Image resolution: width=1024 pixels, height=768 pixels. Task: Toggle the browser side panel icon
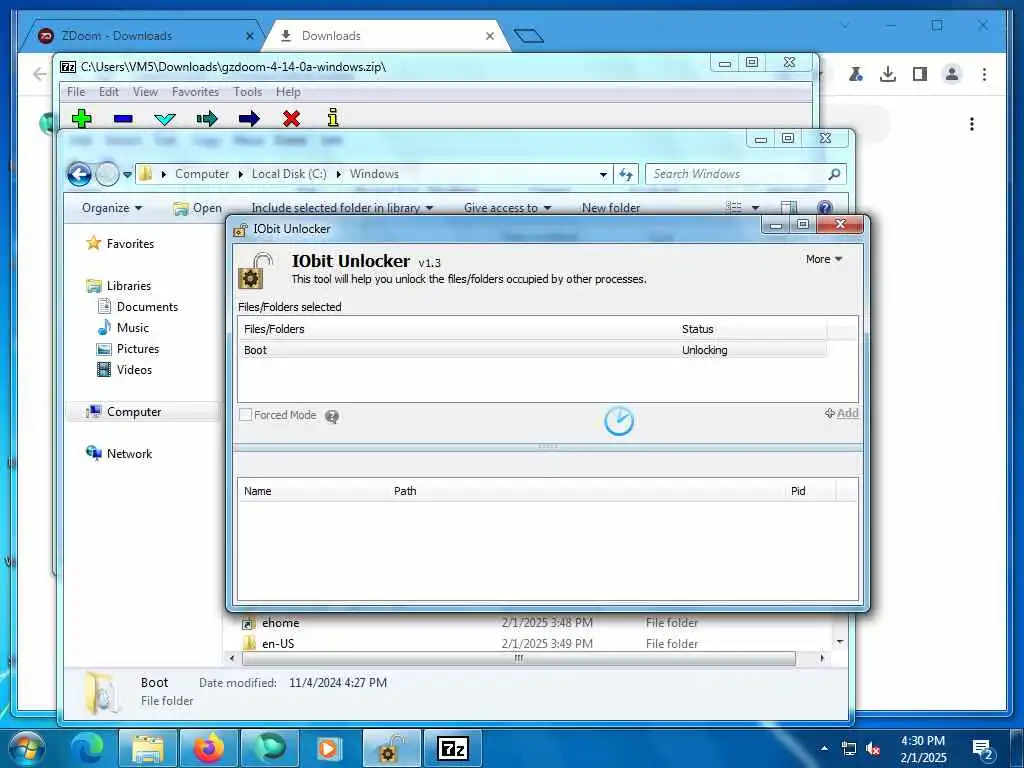pyautogui.click(x=920, y=74)
